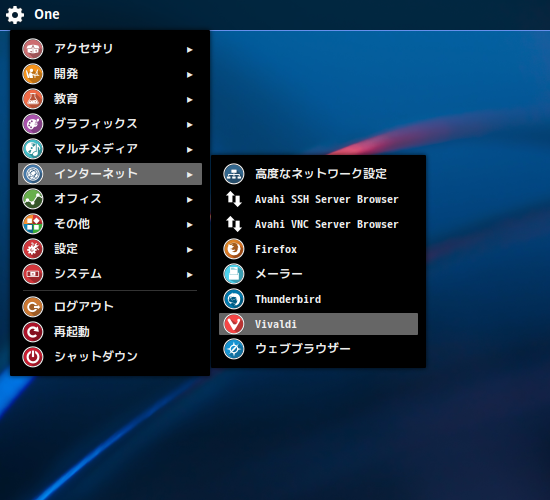Click the Firefox icon

[234, 249]
